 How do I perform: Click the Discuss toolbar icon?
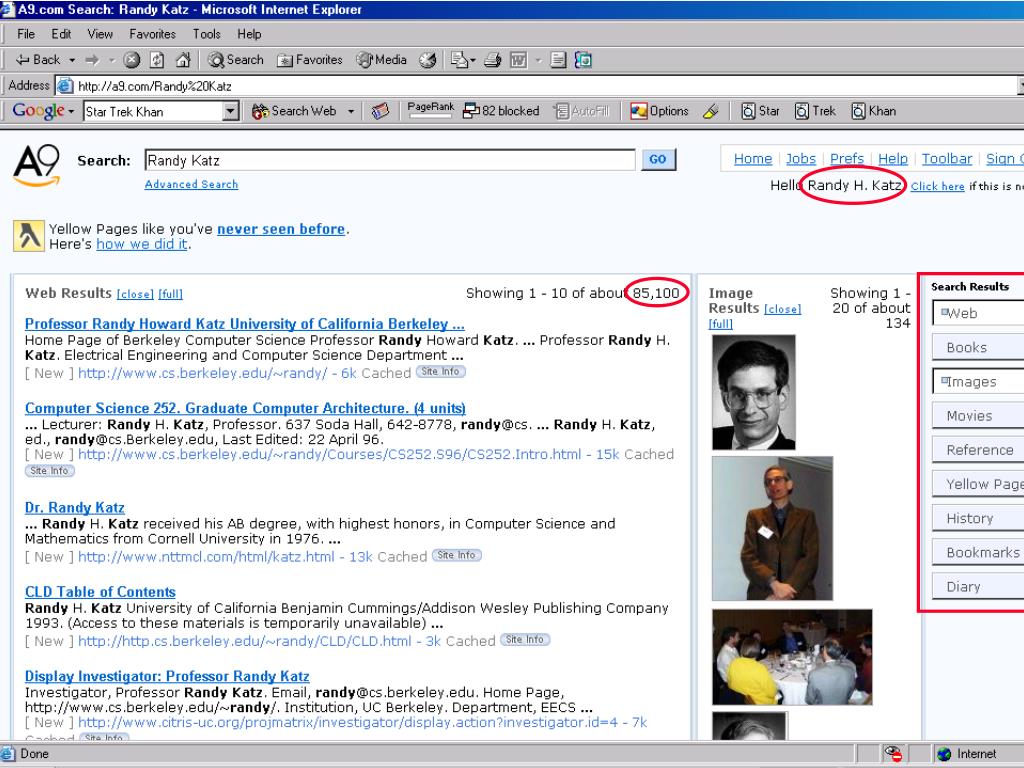tap(558, 60)
